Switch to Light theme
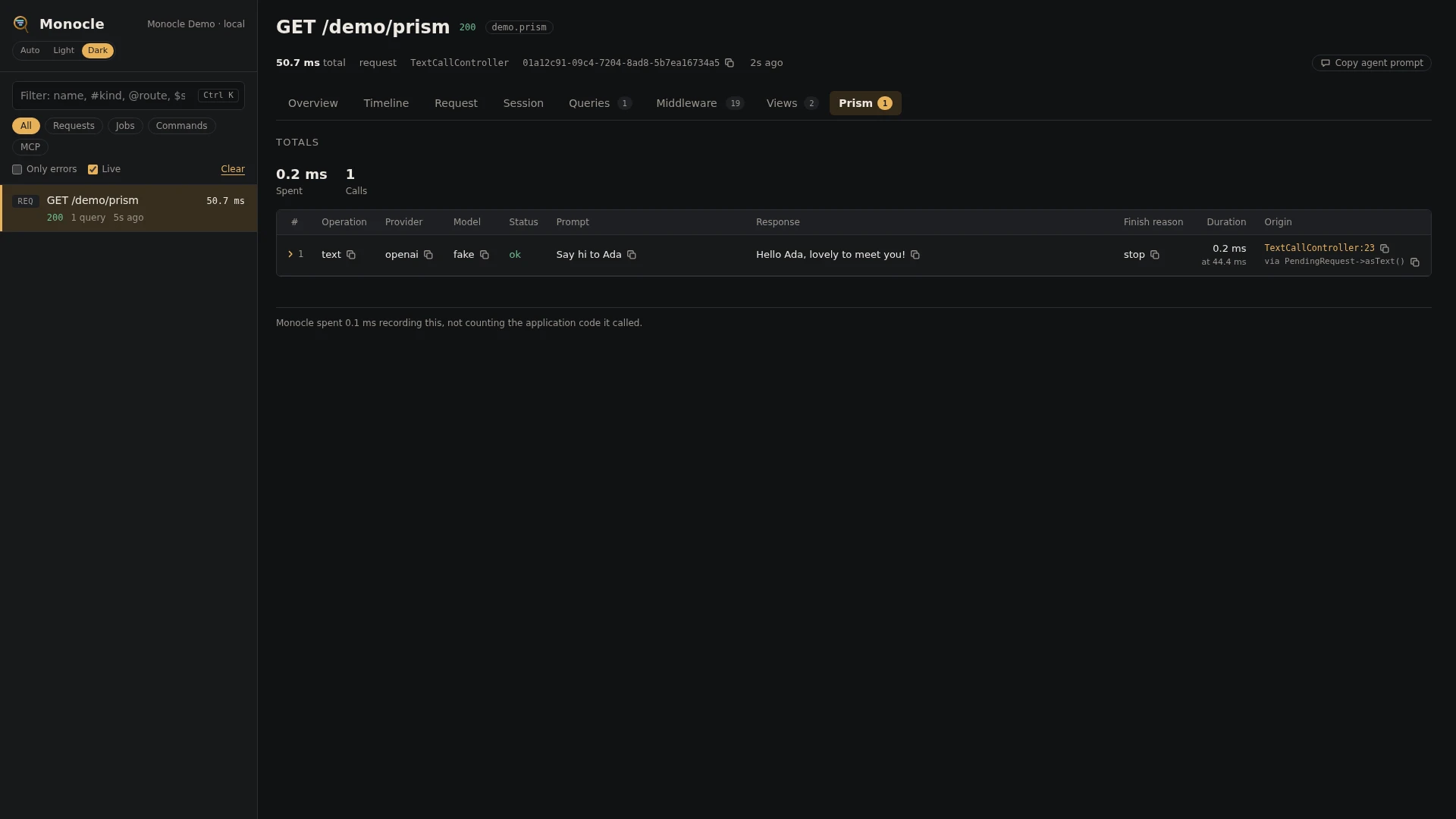 (64, 51)
